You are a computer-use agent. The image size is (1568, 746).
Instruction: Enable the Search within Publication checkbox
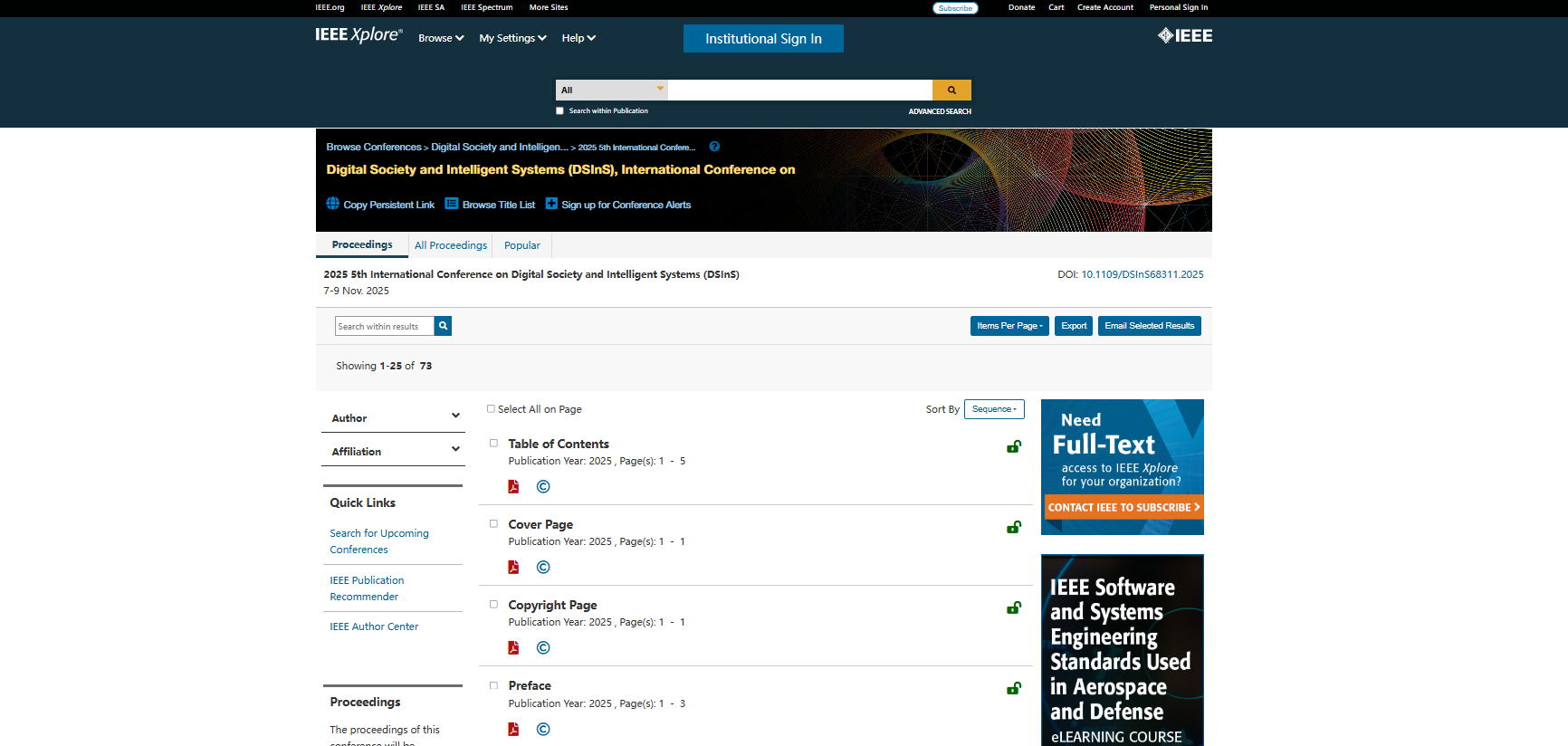(x=559, y=111)
